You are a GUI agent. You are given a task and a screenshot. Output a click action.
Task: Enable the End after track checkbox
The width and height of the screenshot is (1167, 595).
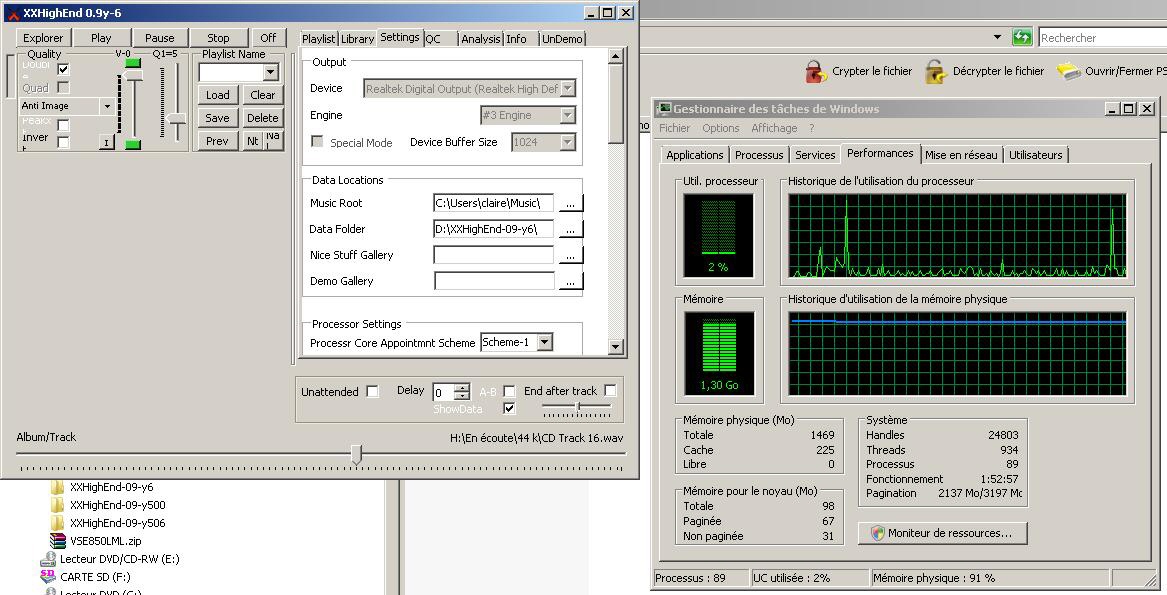[x=610, y=390]
